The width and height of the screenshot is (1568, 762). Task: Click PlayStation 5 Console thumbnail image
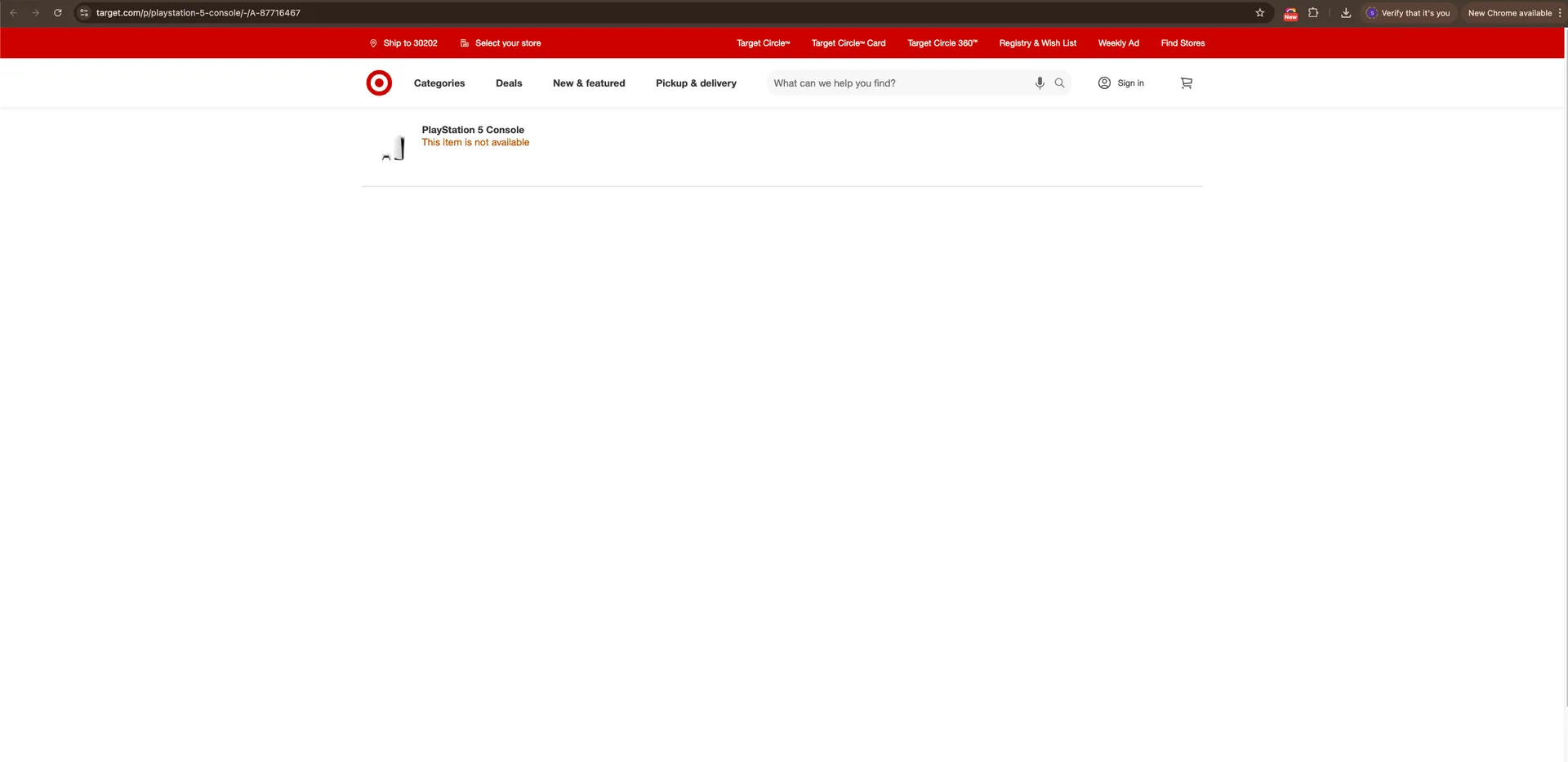click(393, 148)
